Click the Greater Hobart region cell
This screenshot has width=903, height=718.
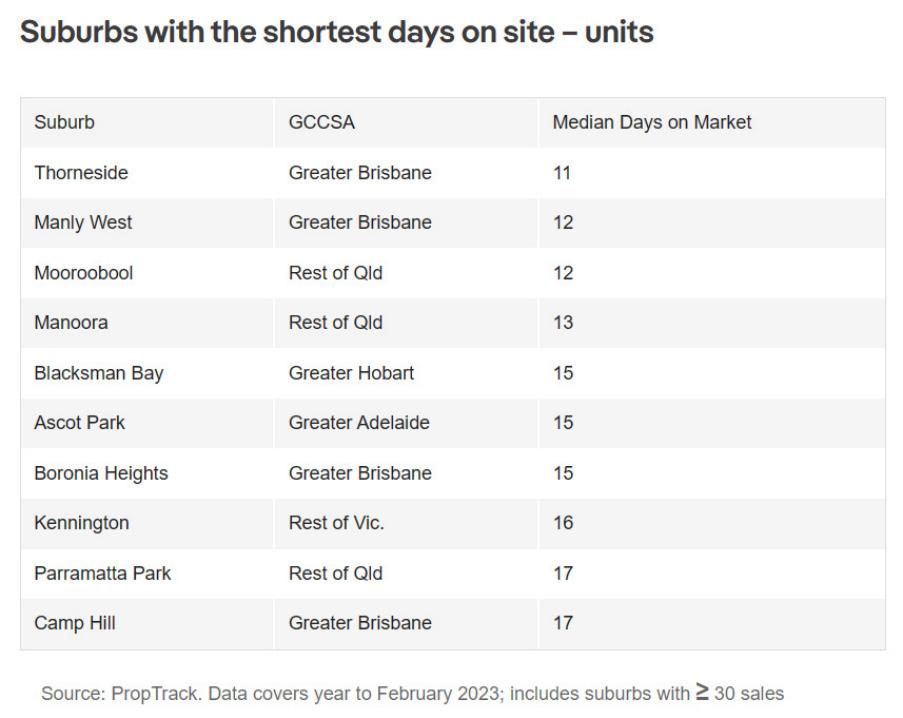(351, 373)
